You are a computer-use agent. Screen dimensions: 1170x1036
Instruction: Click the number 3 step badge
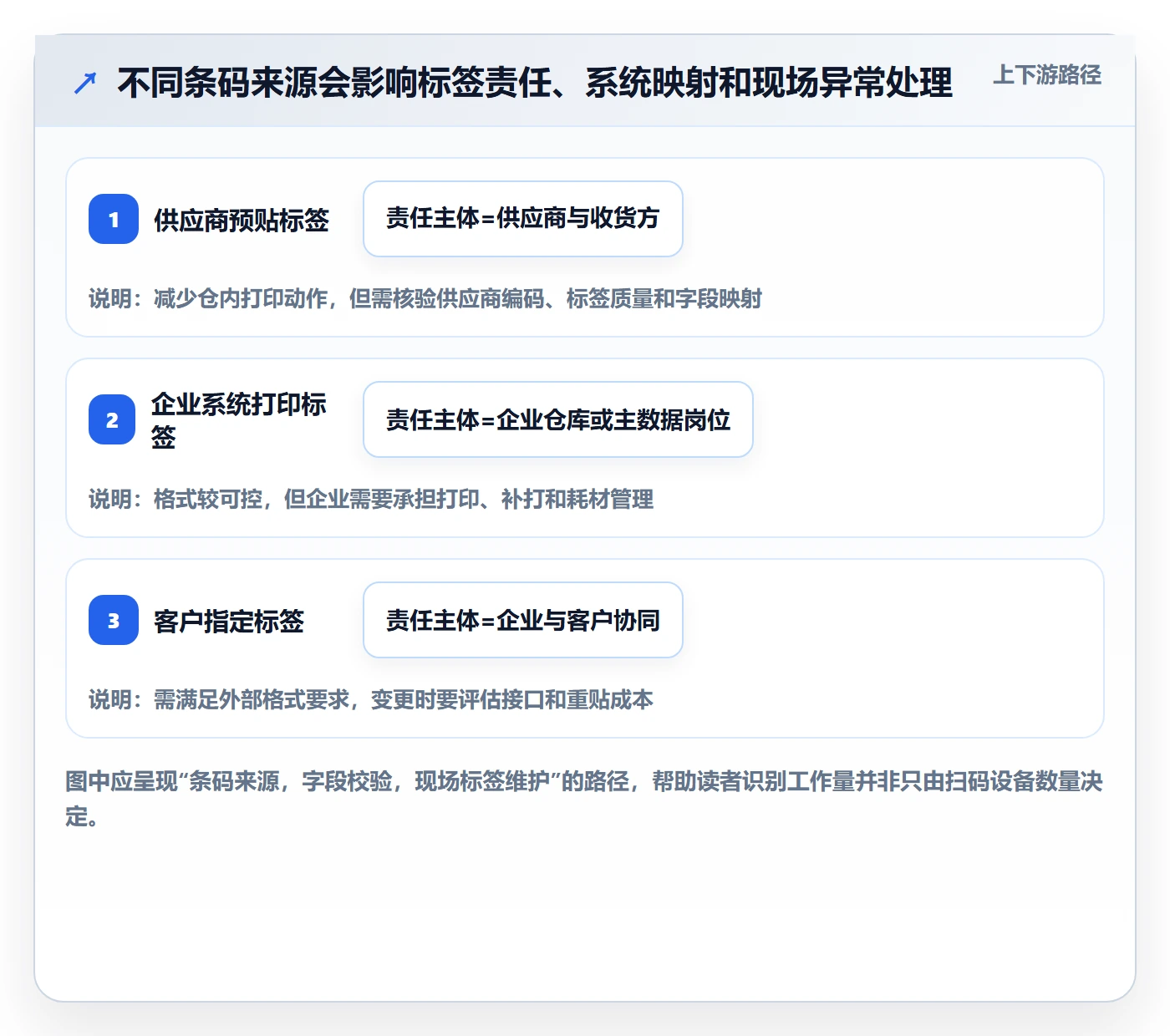point(114,620)
